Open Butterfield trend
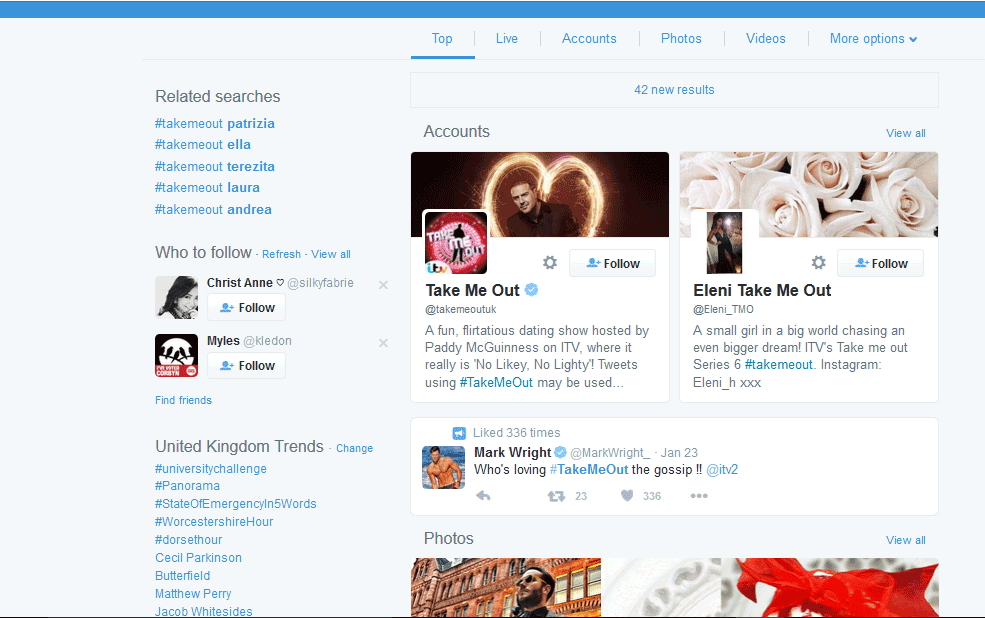Viewport: 985px width, 618px height. (x=183, y=575)
